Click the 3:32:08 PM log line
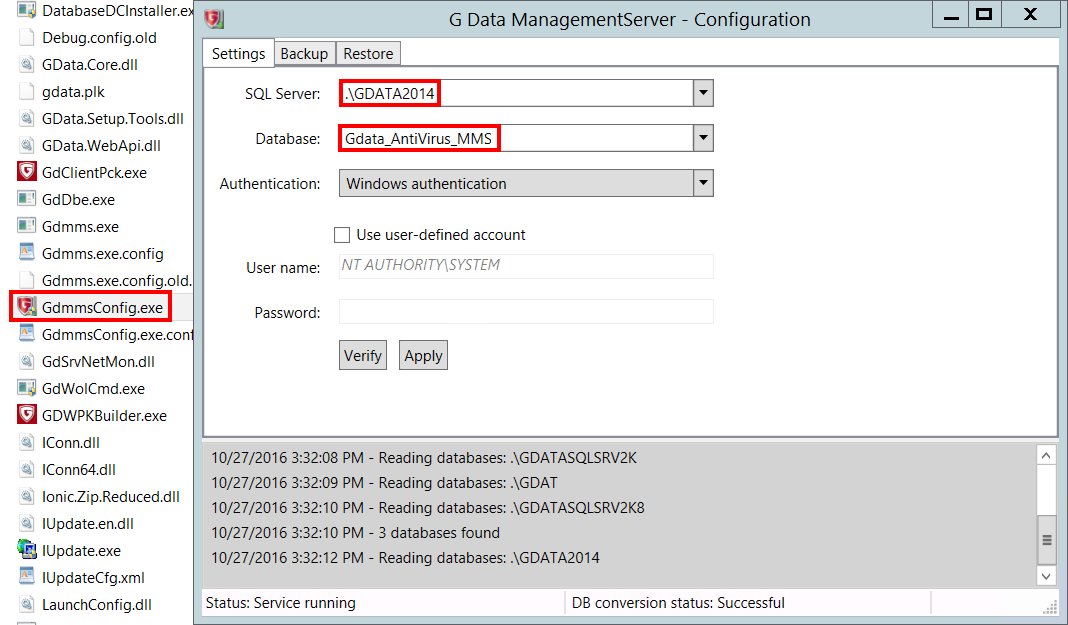Screen dimensions: 1068x625 click(x=424, y=458)
